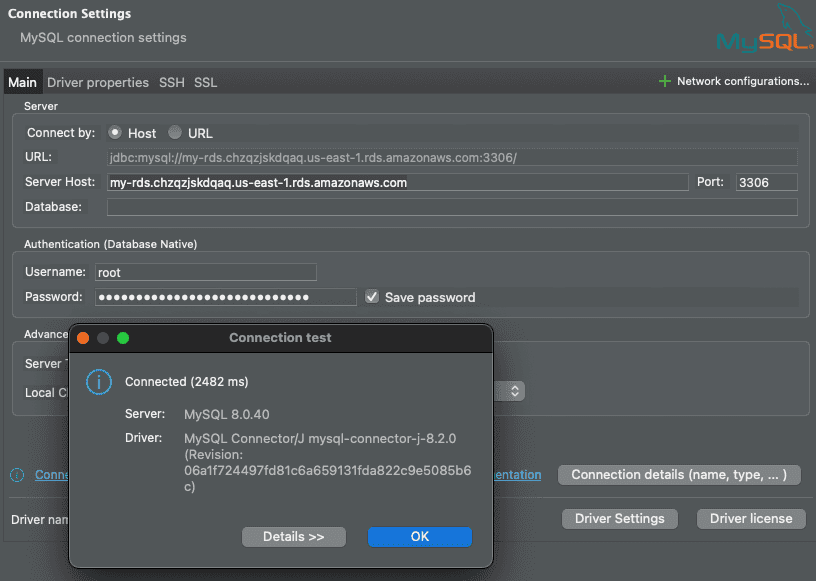Viewport: 816px width, 581px height.
Task: Go to the SSL tab
Action: coord(205,82)
